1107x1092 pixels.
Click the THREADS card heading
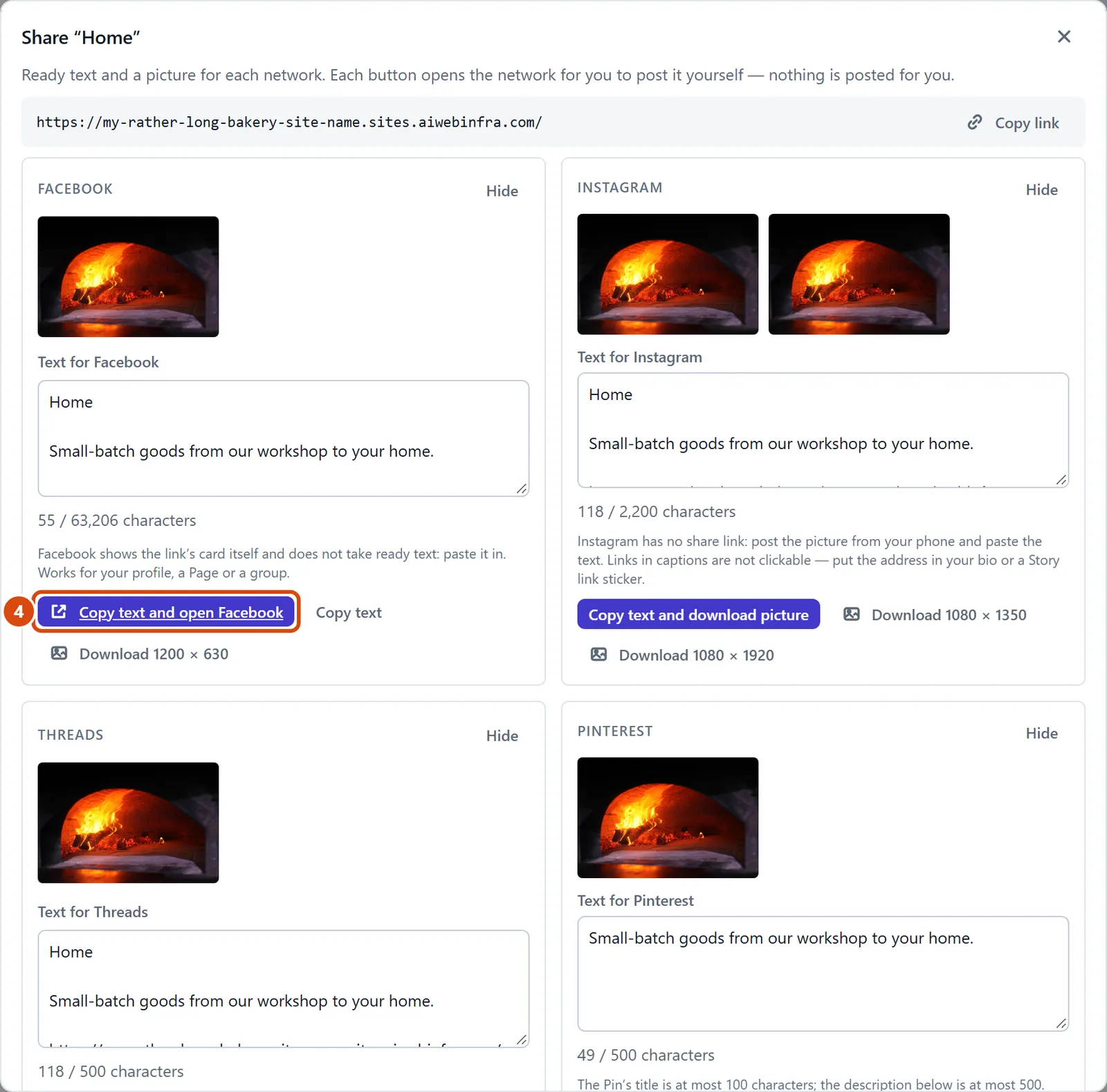[71, 735]
